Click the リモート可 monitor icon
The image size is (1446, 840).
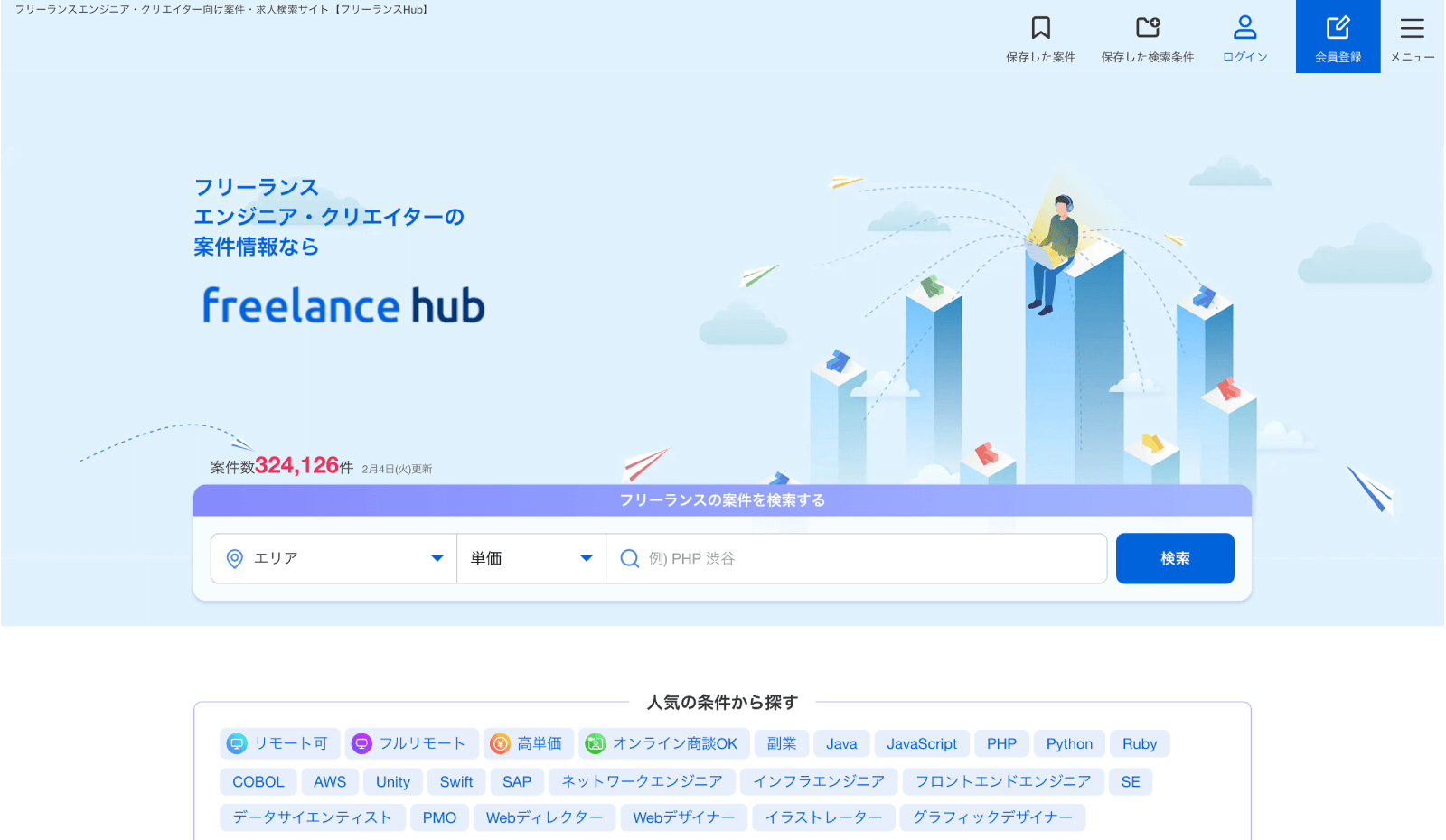click(237, 743)
